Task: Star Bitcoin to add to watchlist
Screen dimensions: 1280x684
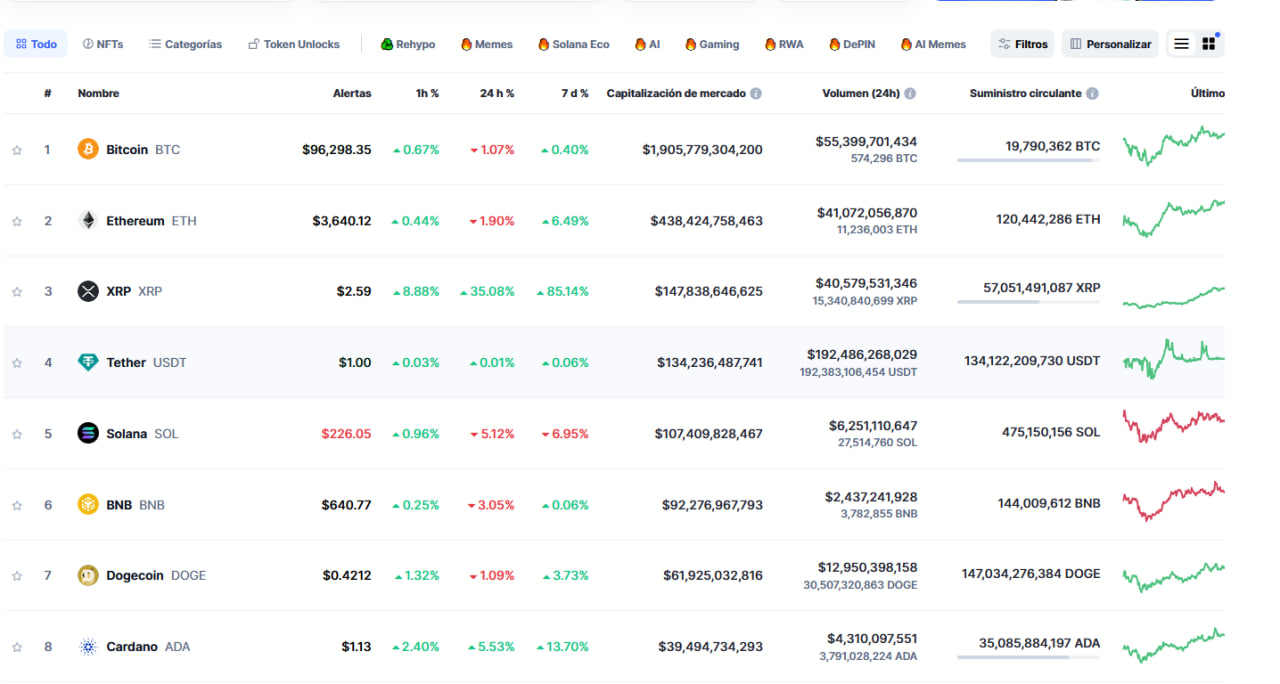Action: pos(17,150)
